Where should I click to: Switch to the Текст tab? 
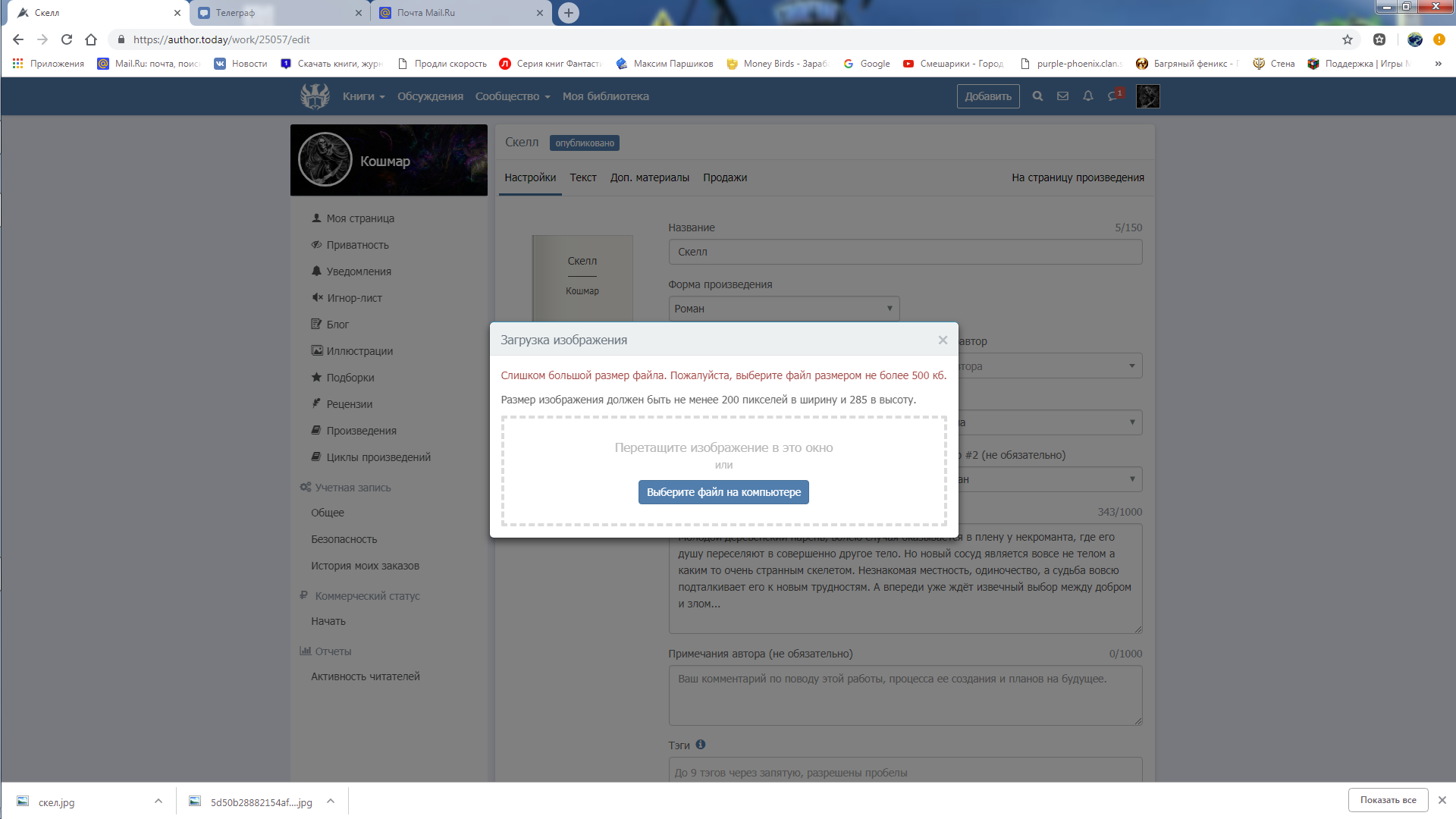click(582, 177)
